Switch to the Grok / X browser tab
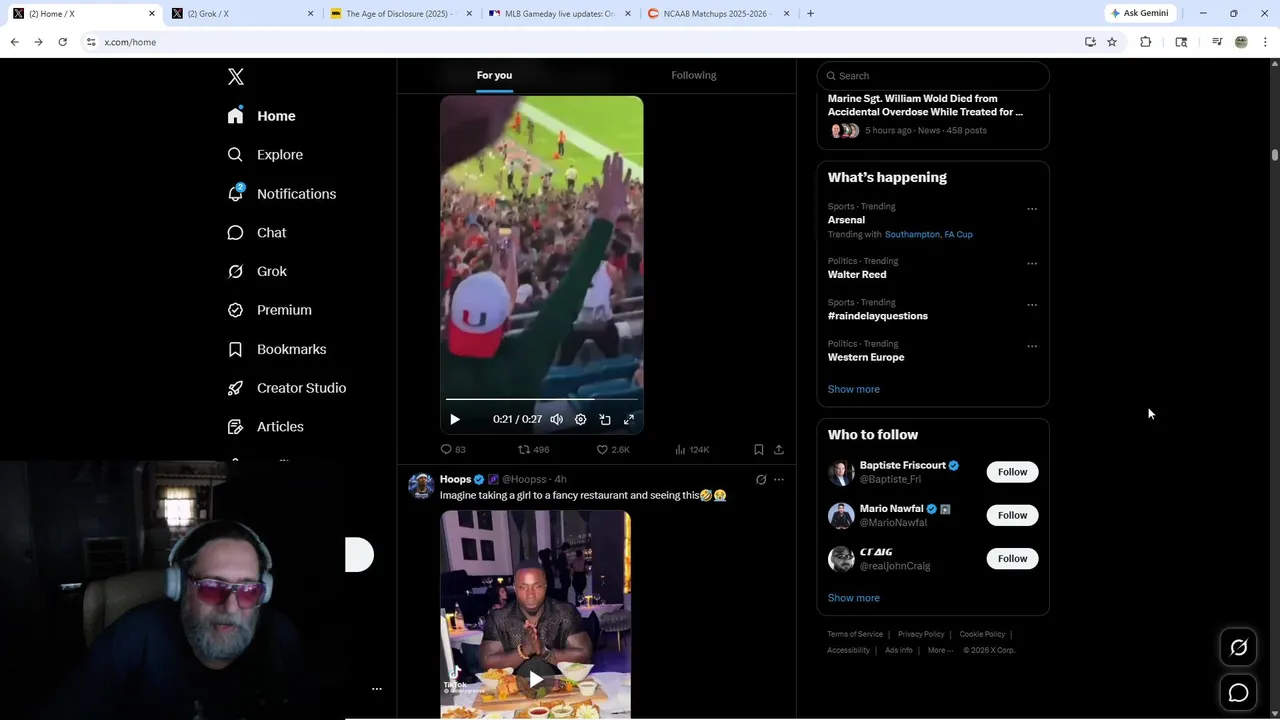The image size is (1280, 720). 241,14
